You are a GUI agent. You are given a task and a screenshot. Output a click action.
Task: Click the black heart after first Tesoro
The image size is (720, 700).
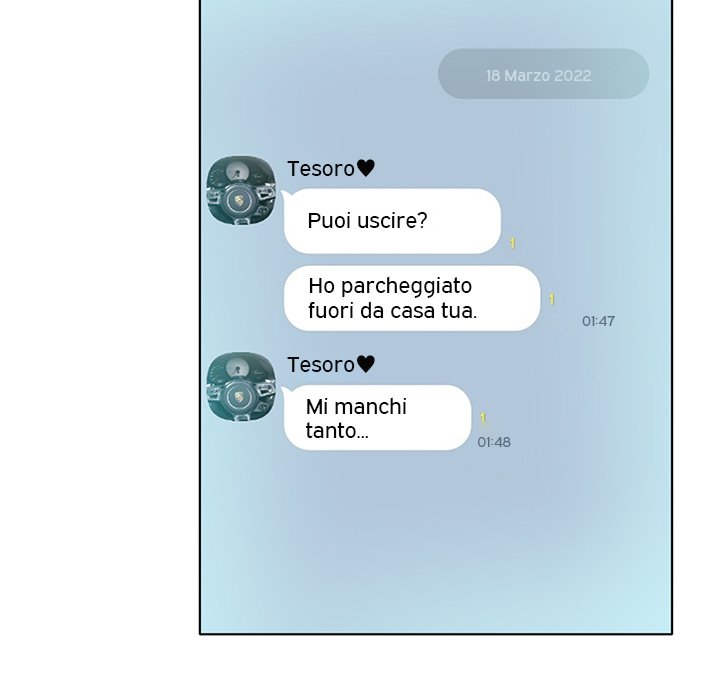[x=366, y=168]
